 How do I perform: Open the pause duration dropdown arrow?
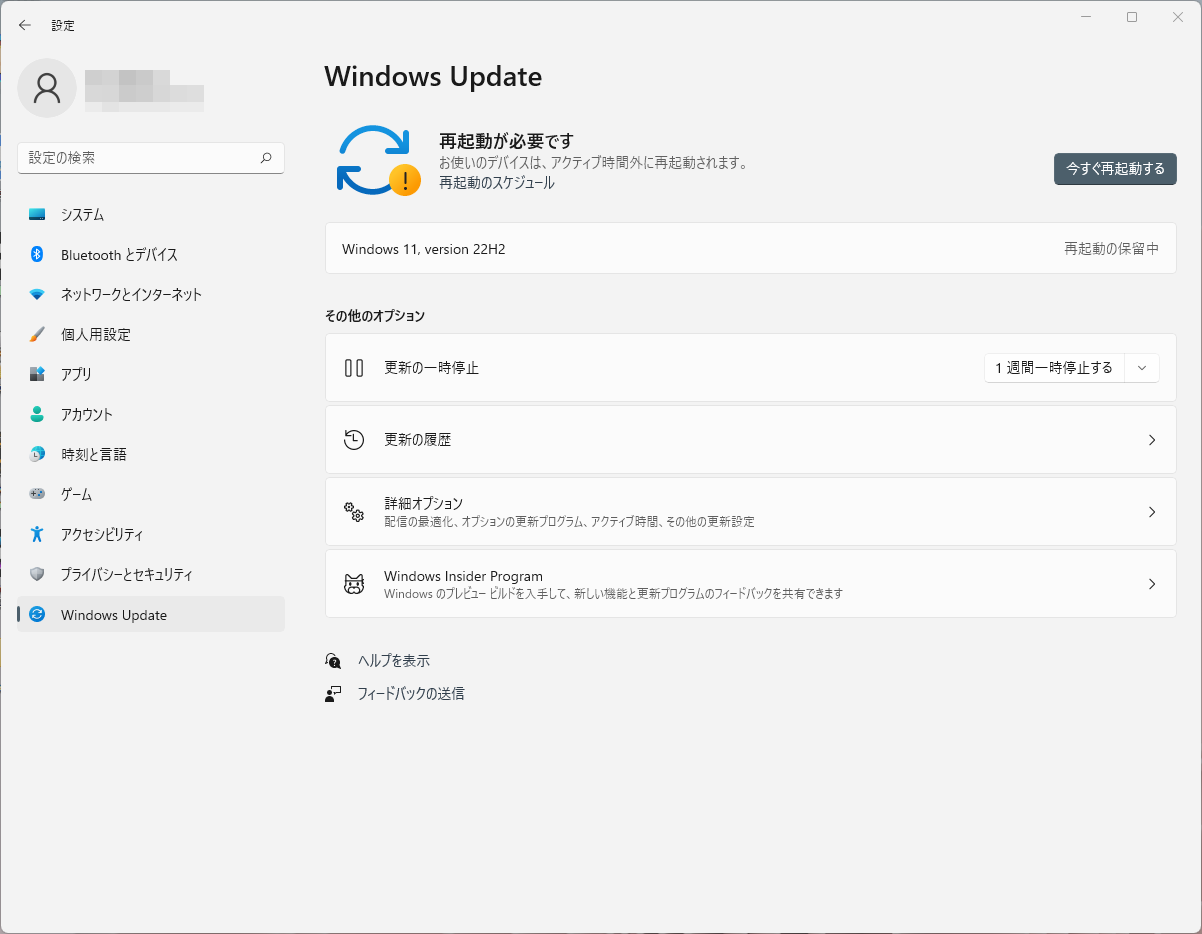(1142, 368)
